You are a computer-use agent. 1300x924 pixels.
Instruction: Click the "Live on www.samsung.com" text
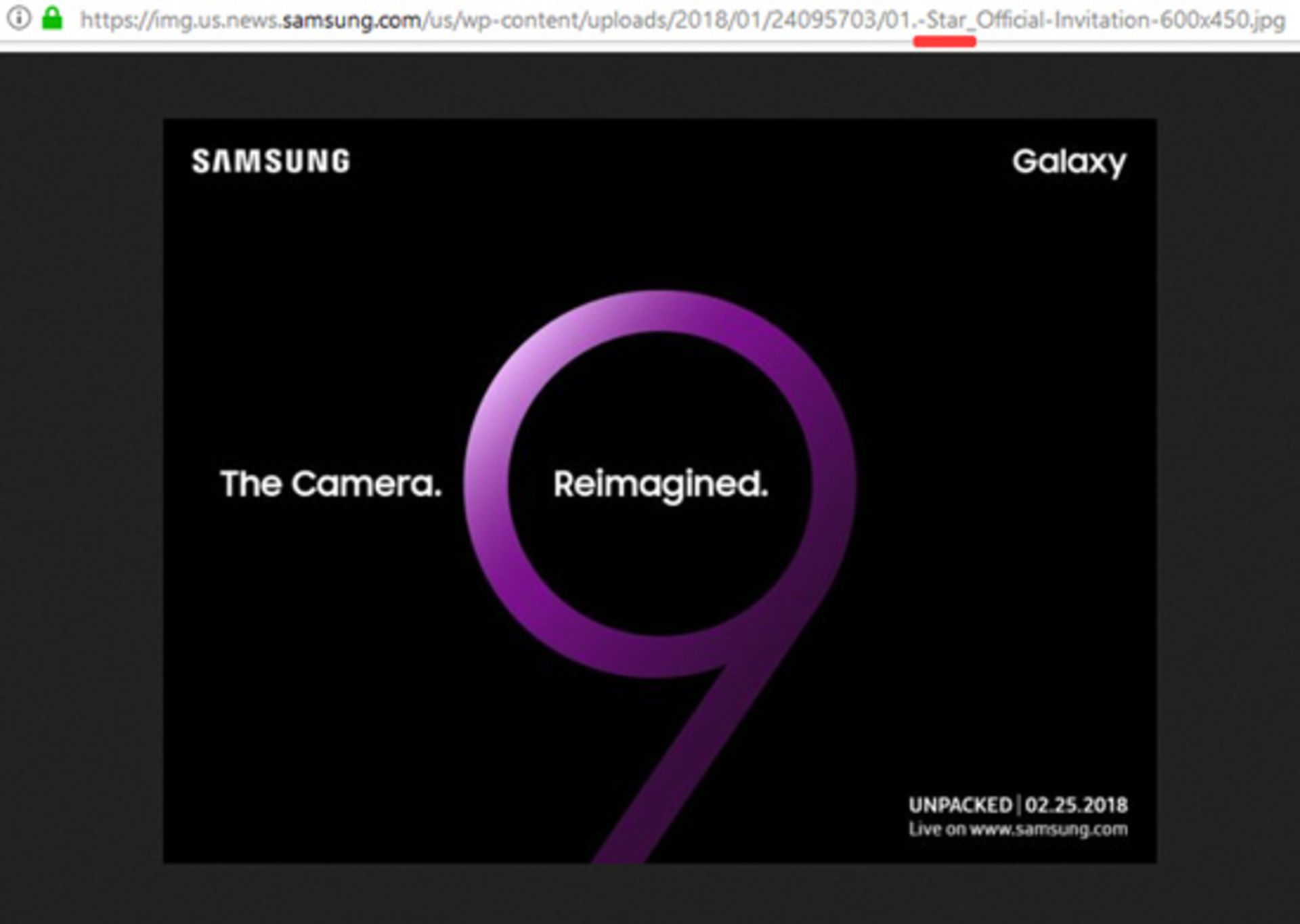(x=1018, y=829)
